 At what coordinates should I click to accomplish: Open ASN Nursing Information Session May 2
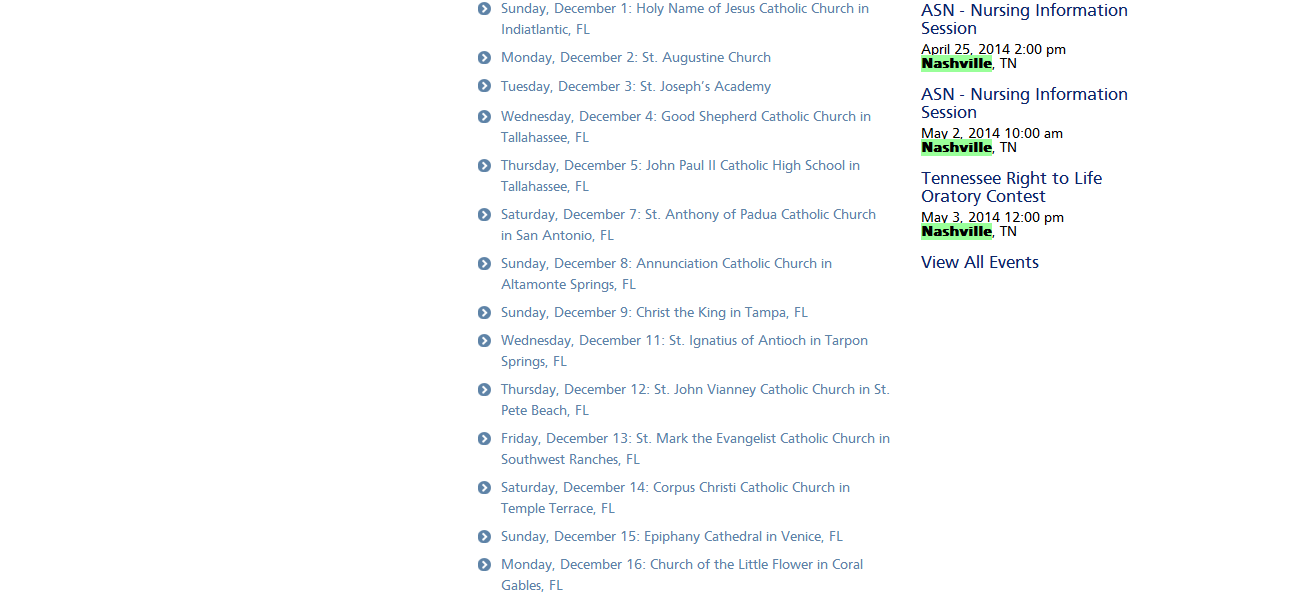tap(1024, 103)
